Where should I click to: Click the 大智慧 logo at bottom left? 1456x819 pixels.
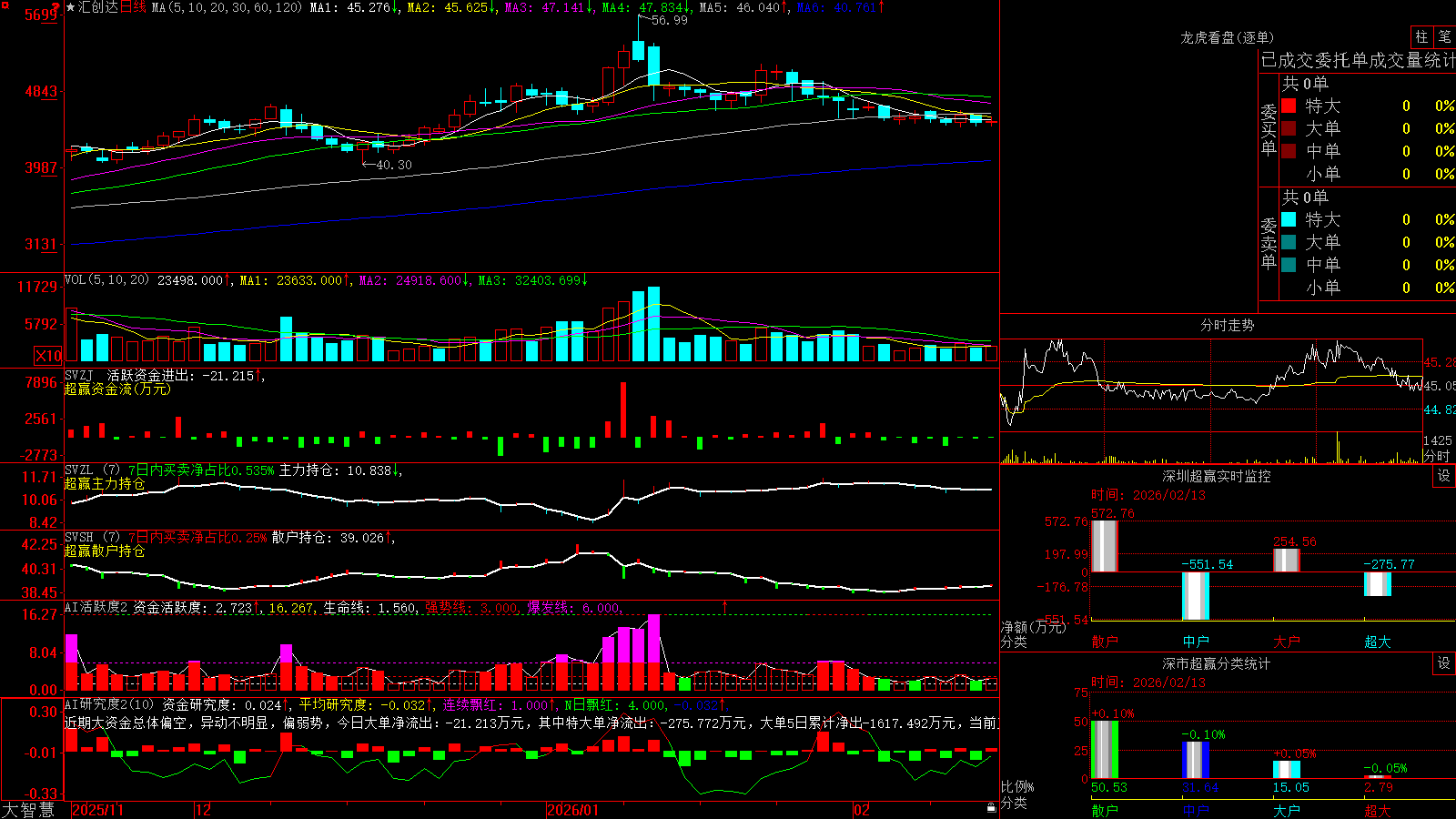28,810
